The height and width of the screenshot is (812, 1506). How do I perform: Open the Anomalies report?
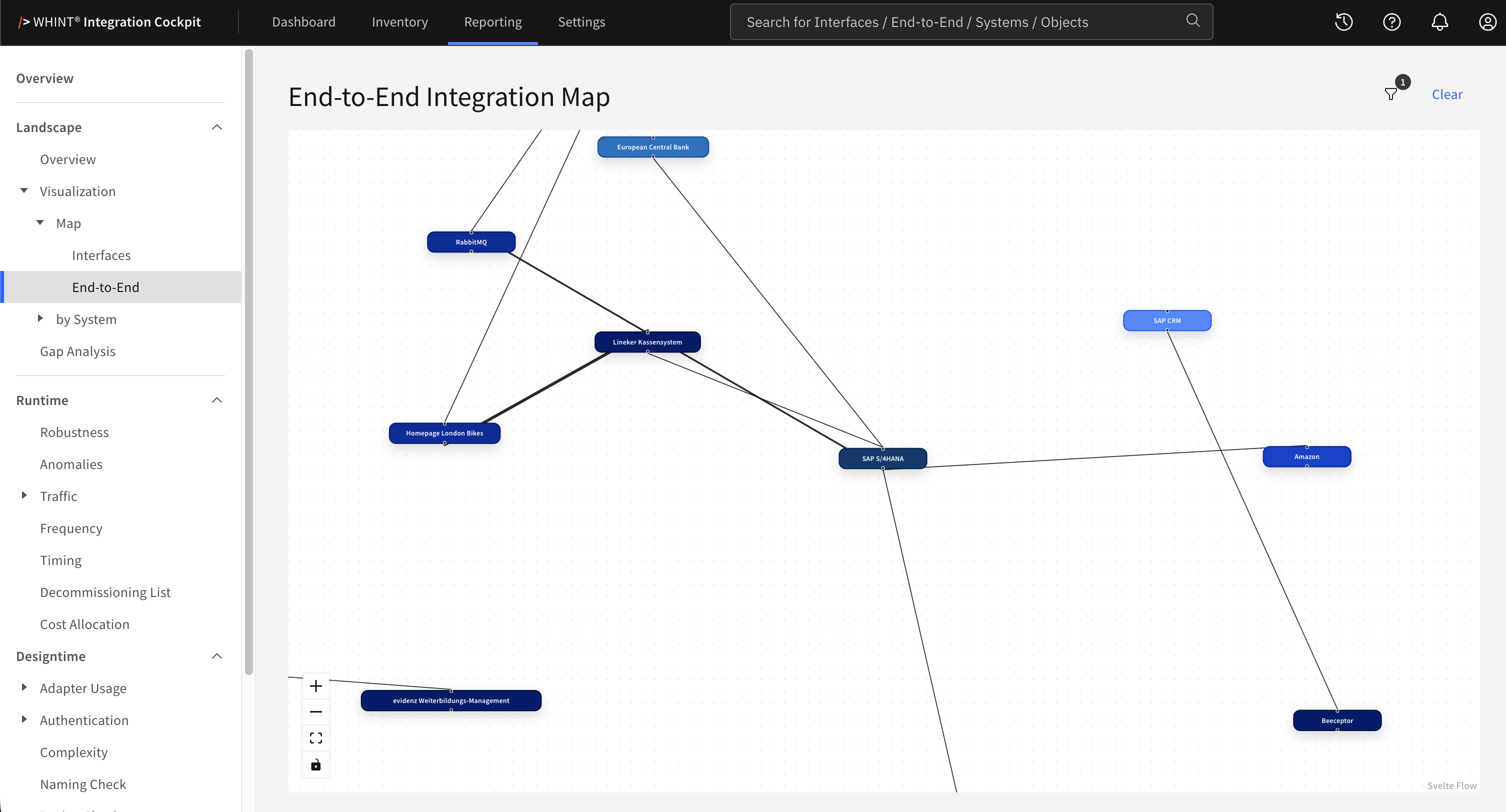click(71, 465)
